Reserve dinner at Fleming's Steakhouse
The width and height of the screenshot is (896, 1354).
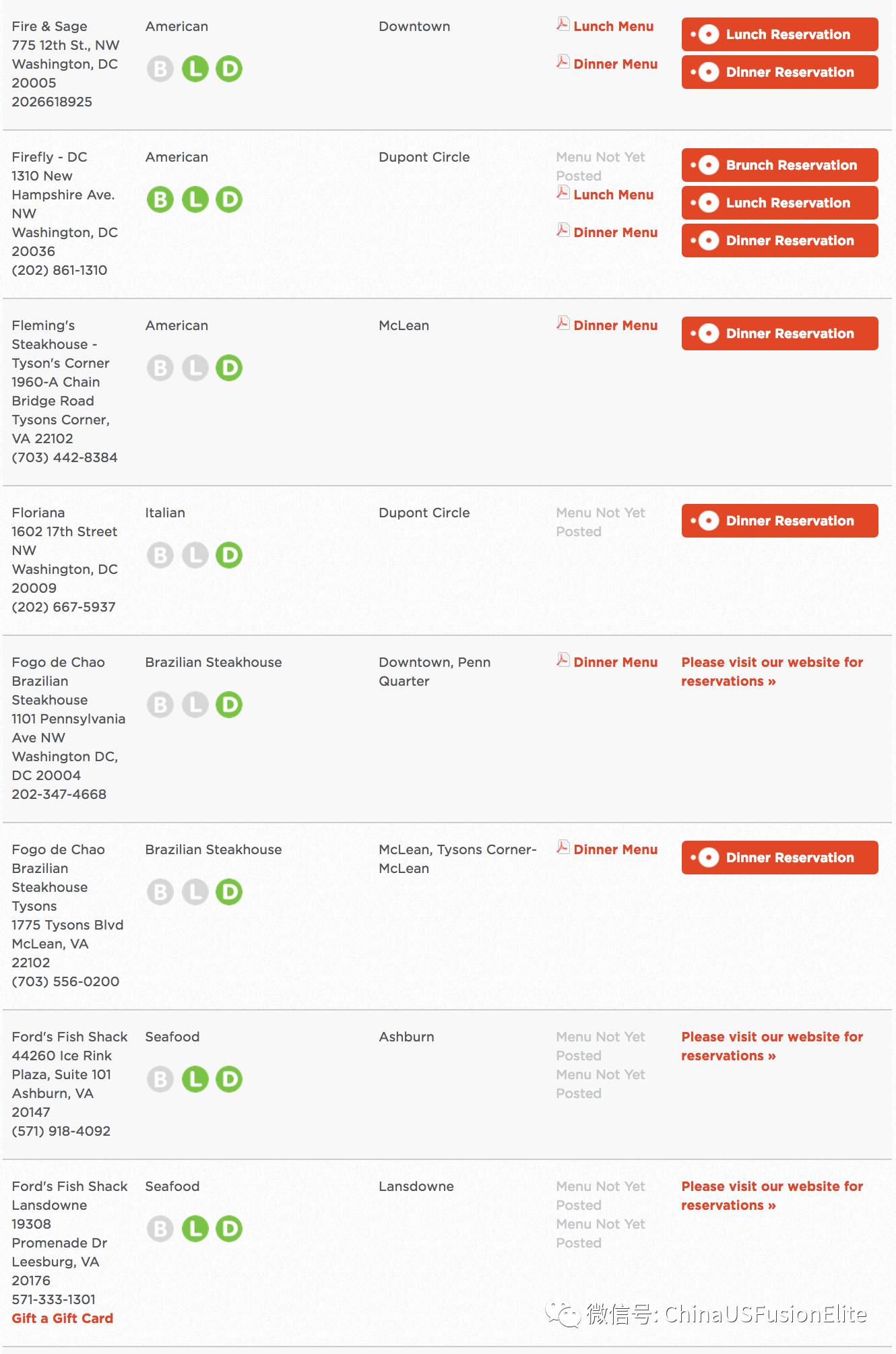click(779, 333)
